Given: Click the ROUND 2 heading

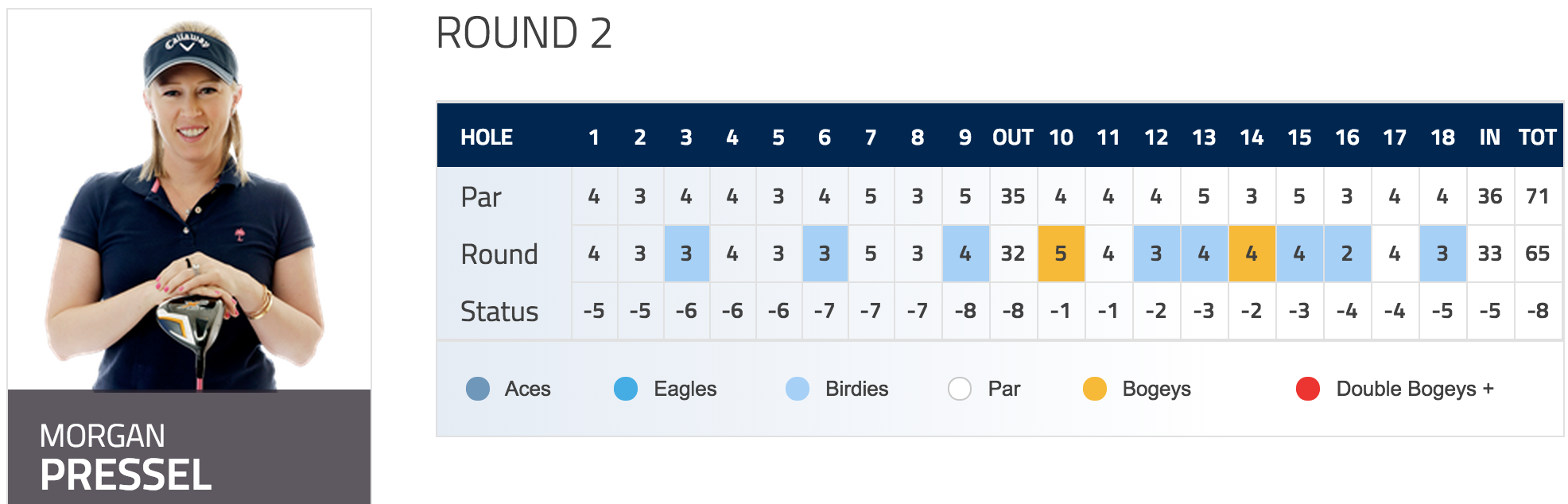Looking at the screenshot, I should coord(524,33).
